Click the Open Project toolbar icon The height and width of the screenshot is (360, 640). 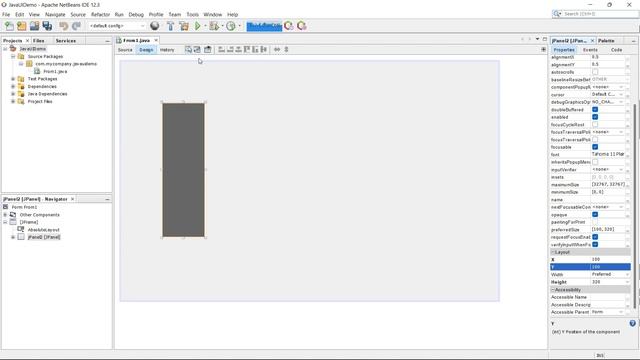pyautogui.click(x=34, y=26)
